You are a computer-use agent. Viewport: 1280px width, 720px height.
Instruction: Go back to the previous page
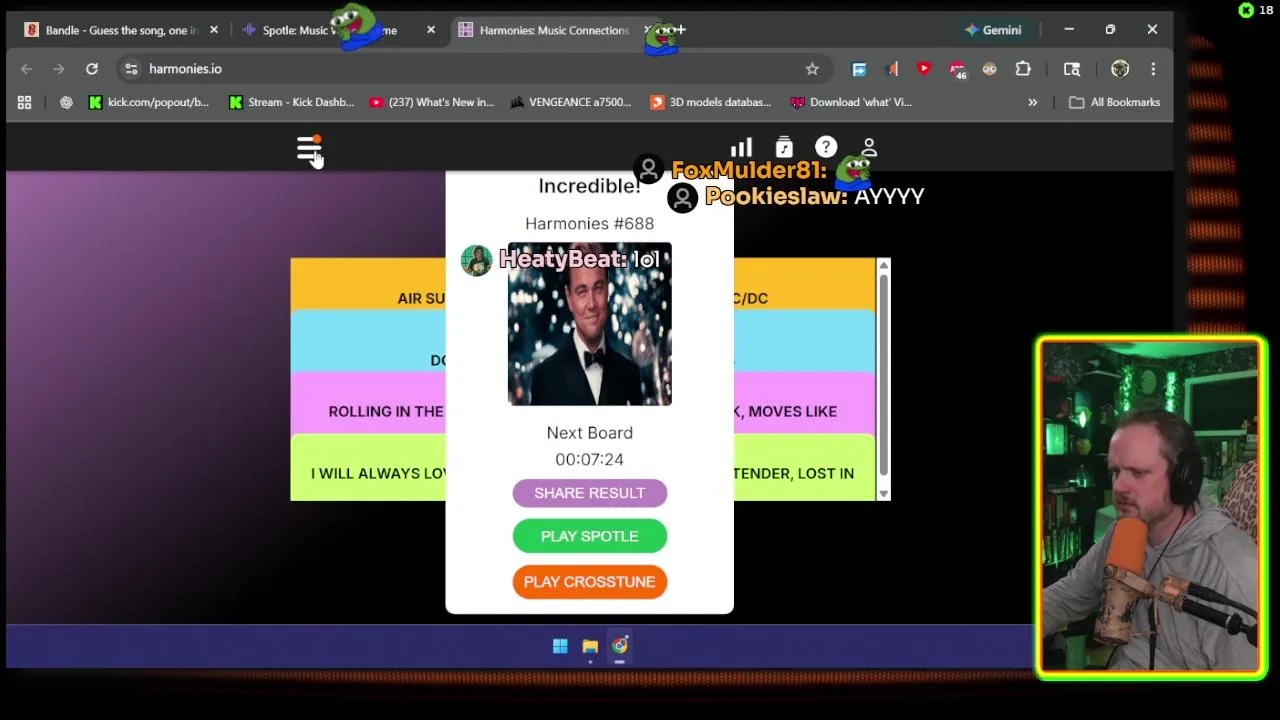coord(27,69)
